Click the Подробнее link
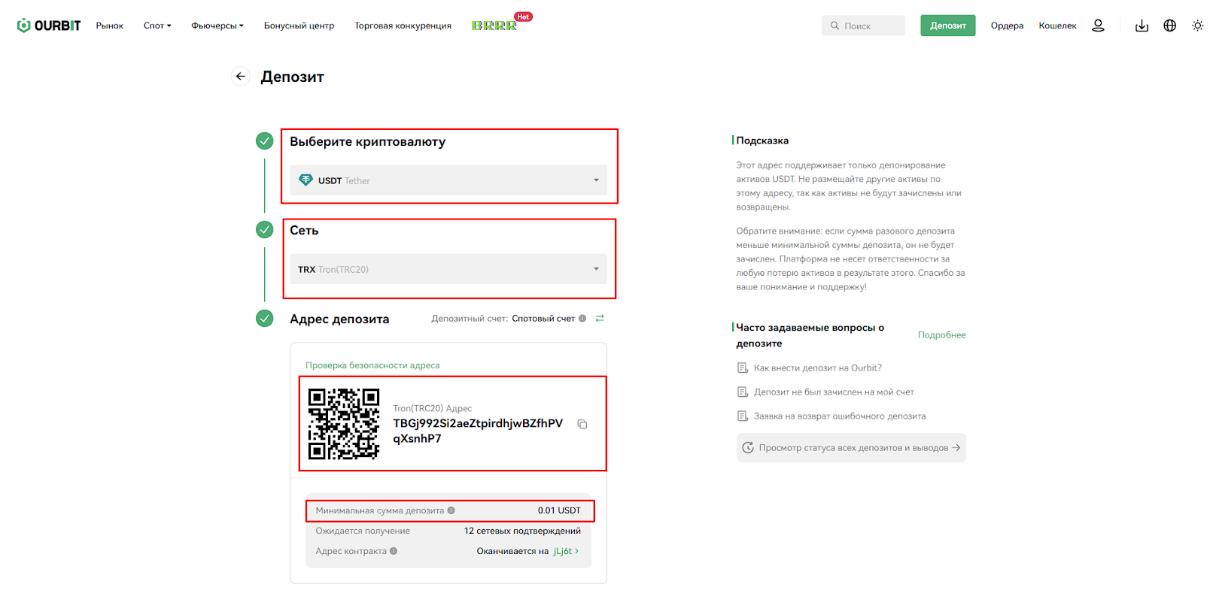 pyautogui.click(x=942, y=335)
